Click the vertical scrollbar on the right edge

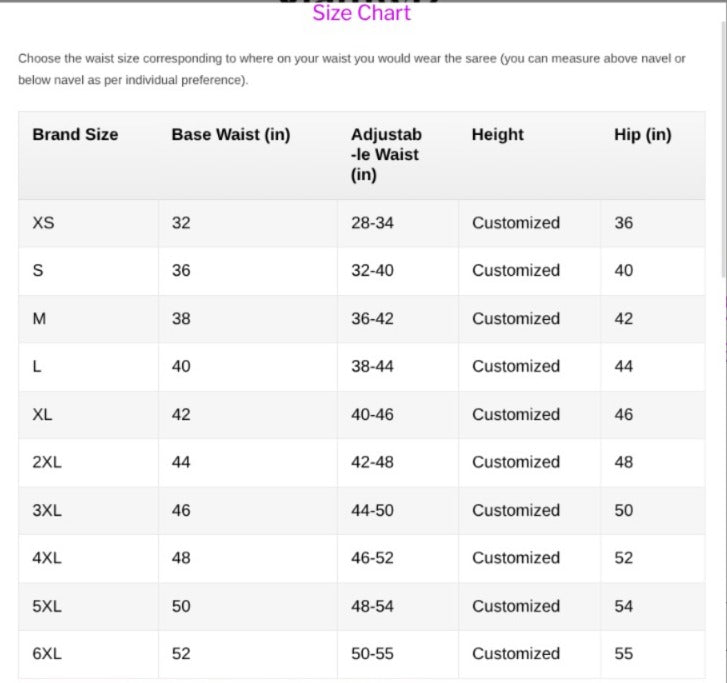coord(724,148)
